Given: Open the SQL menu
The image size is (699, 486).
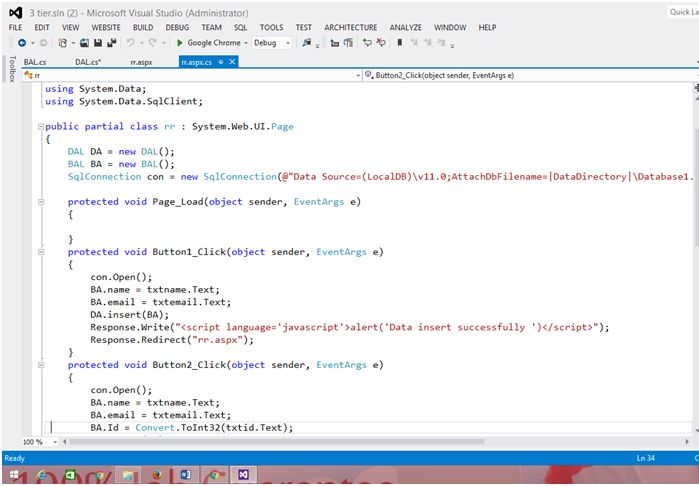Looking at the screenshot, I should (x=240, y=28).
